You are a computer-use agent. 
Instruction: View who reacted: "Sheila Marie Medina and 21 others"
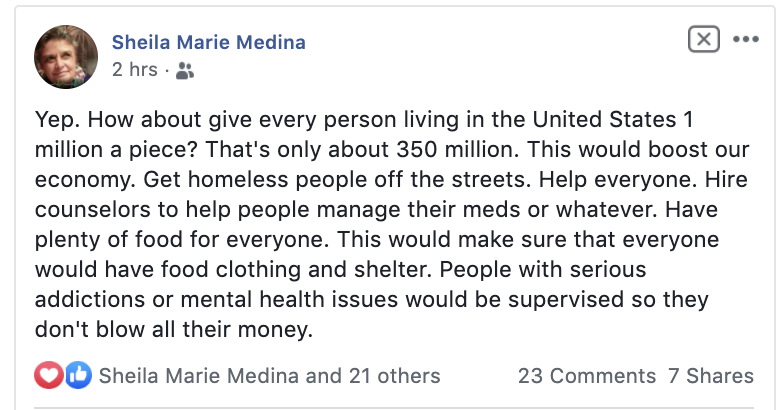[x=269, y=376]
